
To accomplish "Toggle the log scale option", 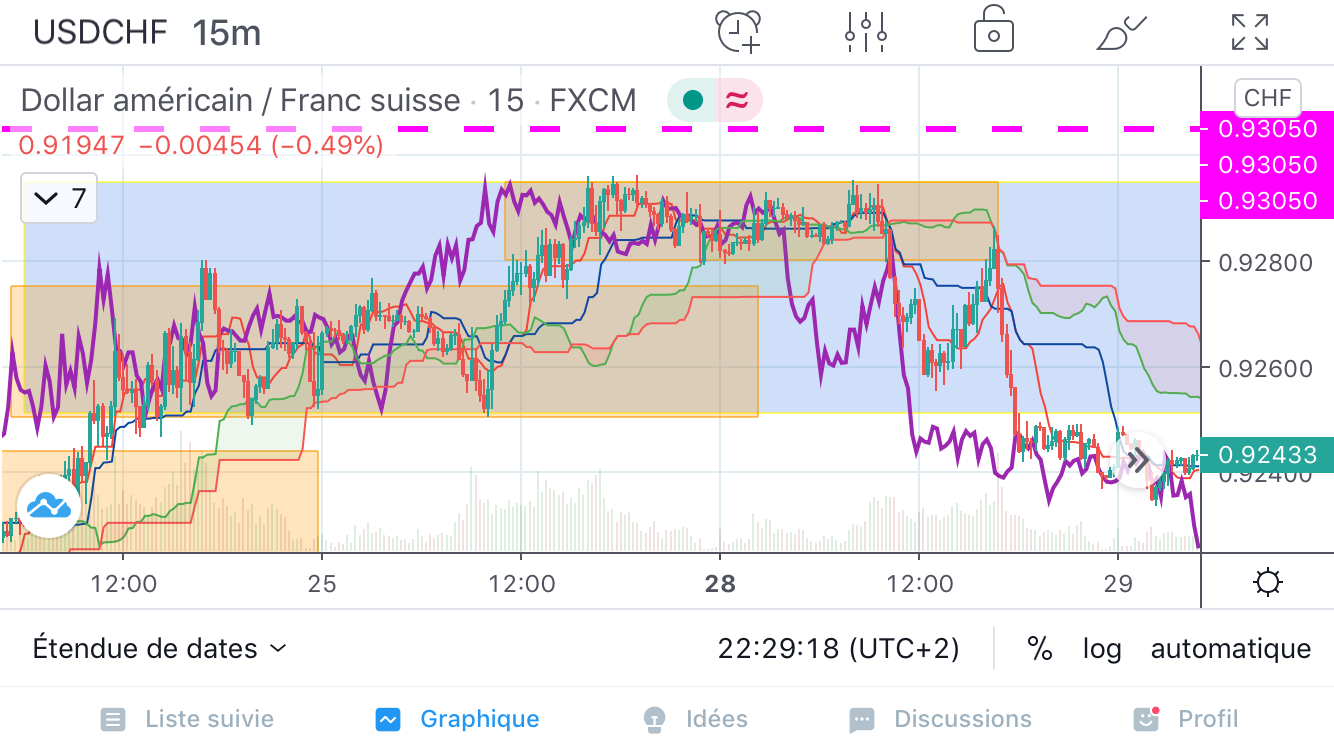I will (1102, 649).
